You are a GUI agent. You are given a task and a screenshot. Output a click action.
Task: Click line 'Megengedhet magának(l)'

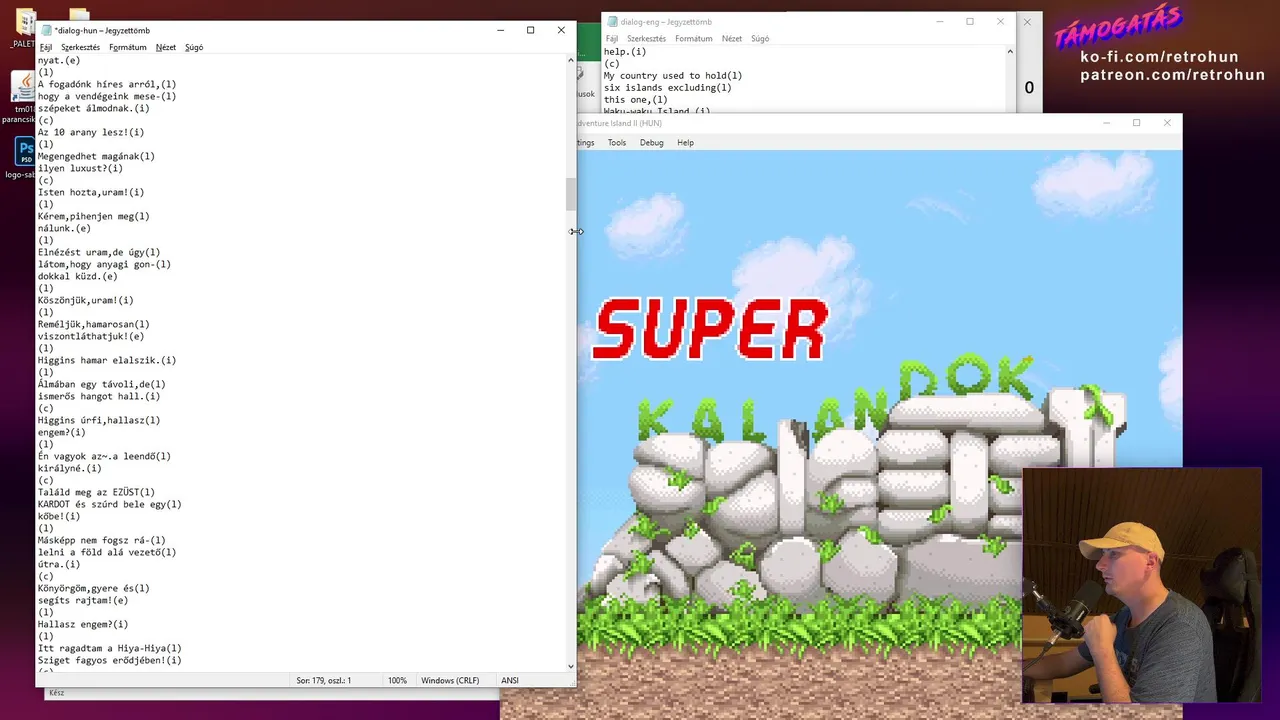[x=96, y=157]
